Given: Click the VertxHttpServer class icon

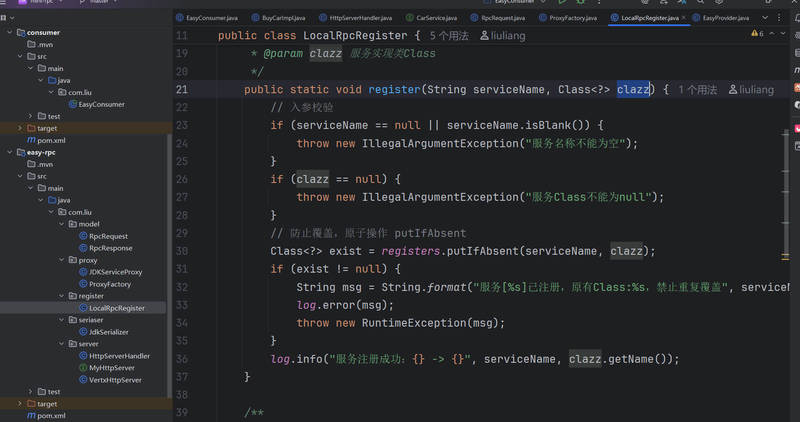Looking at the screenshot, I should pyautogui.click(x=83, y=380).
